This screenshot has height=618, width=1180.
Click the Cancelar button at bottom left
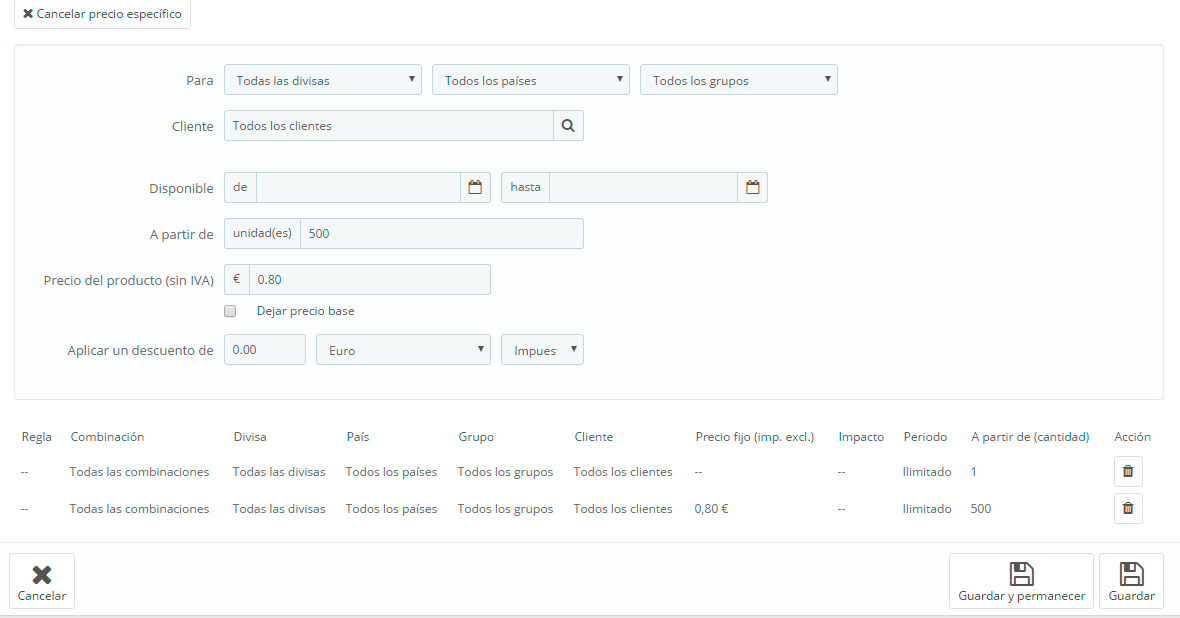coord(42,581)
